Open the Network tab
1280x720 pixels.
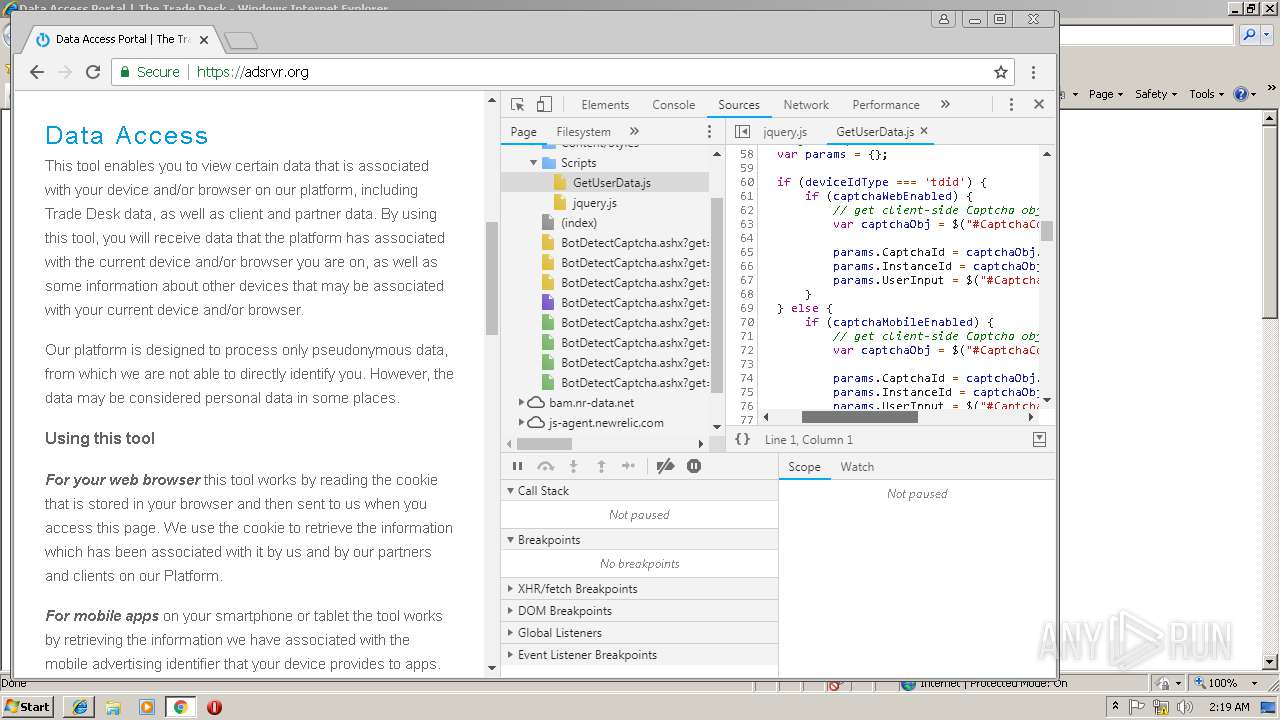click(x=806, y=105)
